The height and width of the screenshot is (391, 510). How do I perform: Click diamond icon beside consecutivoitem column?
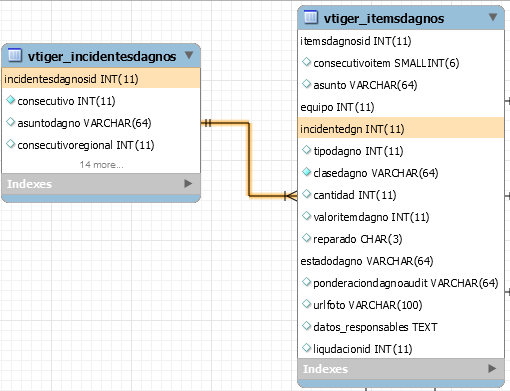(306, 62)
